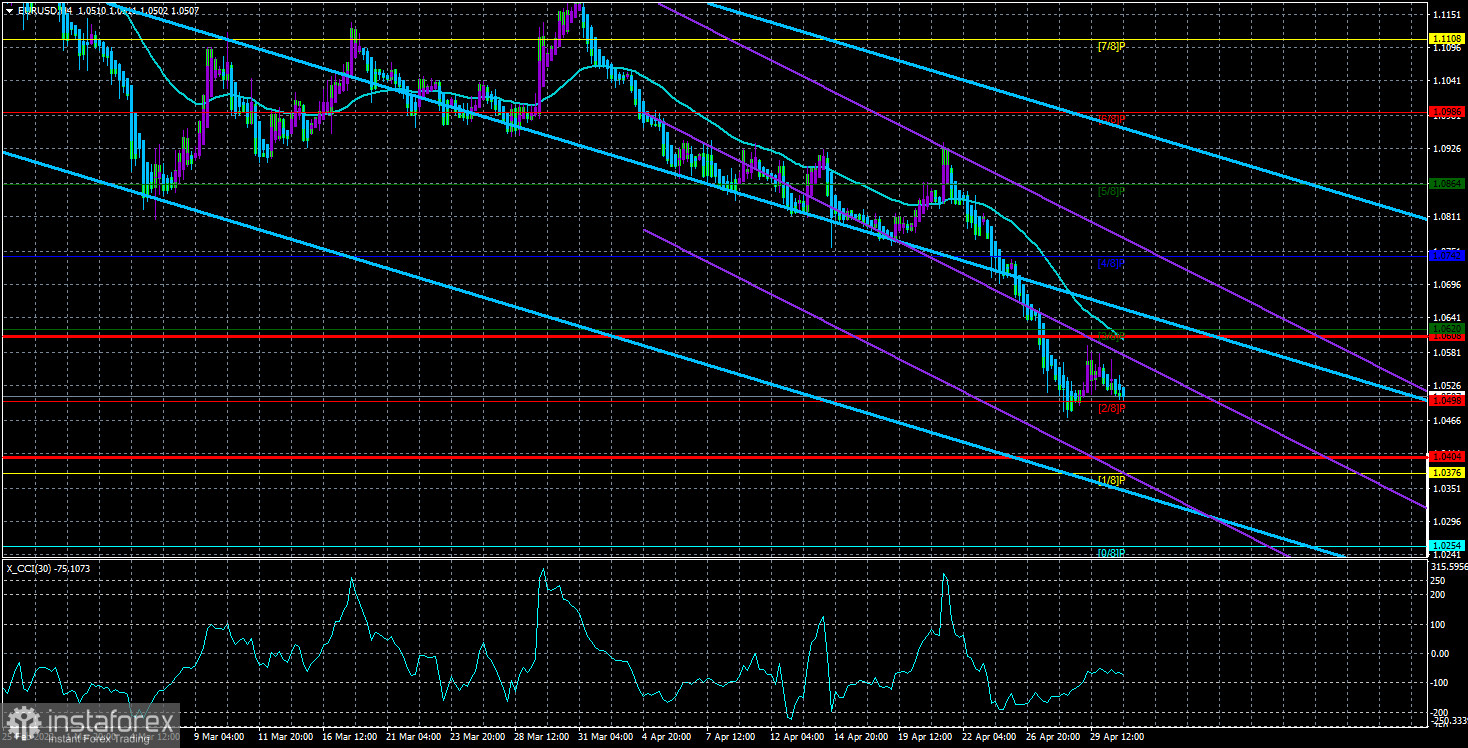The height and width of the screenshot is (748, 1468).
Task: Click the [1/8]P Murray level label
Action: coord(1111,481)
